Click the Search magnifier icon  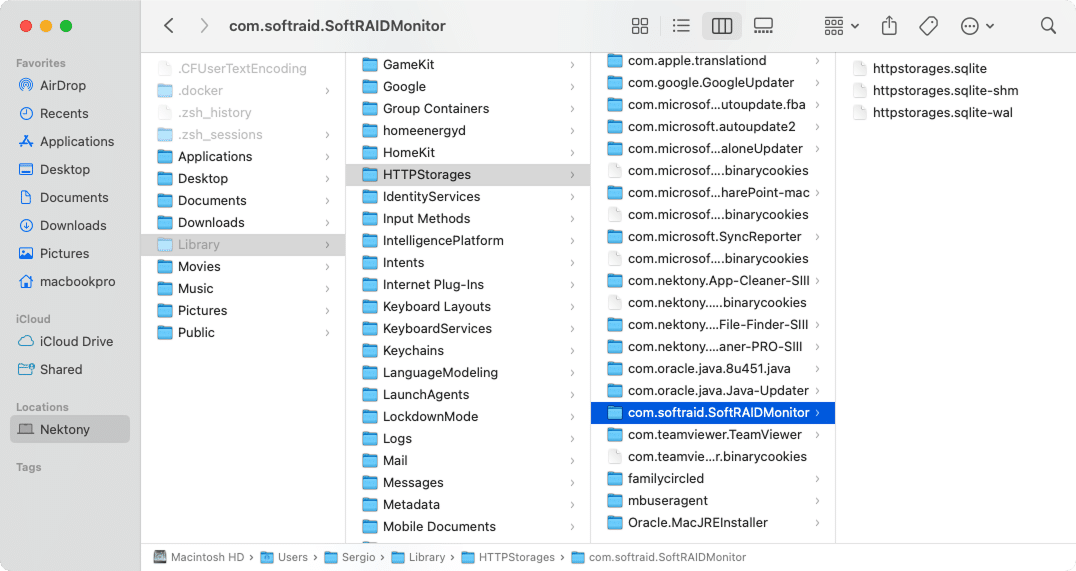[1048, 26]
